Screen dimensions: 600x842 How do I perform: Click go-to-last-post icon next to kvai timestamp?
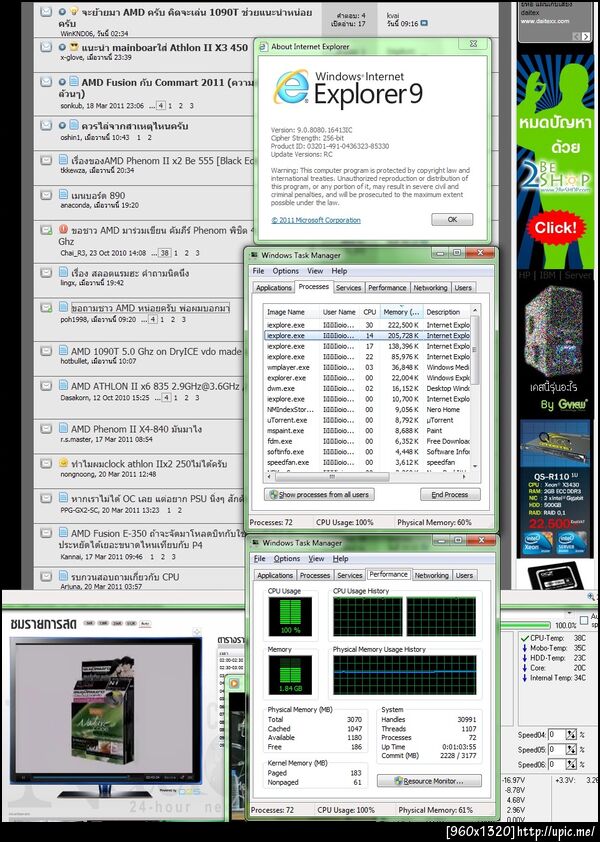pos(424,24)
